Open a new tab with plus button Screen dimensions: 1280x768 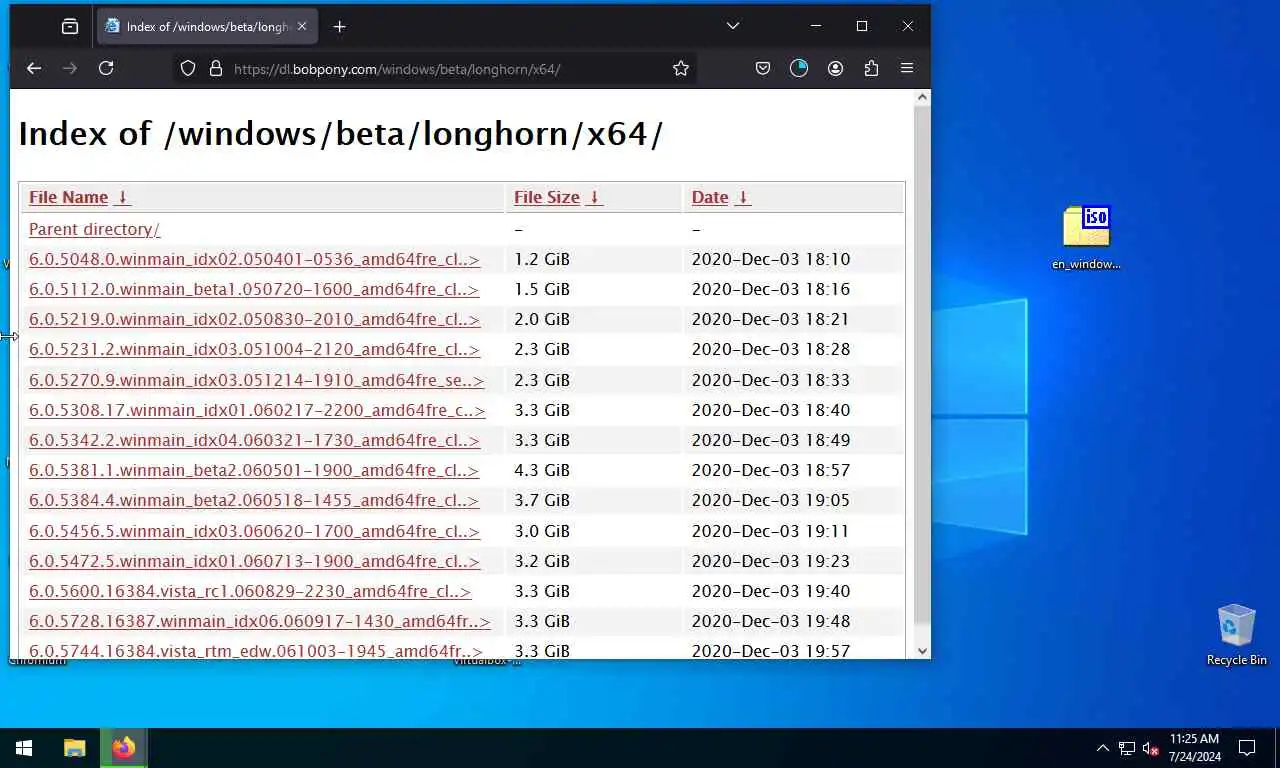point(340,27)
